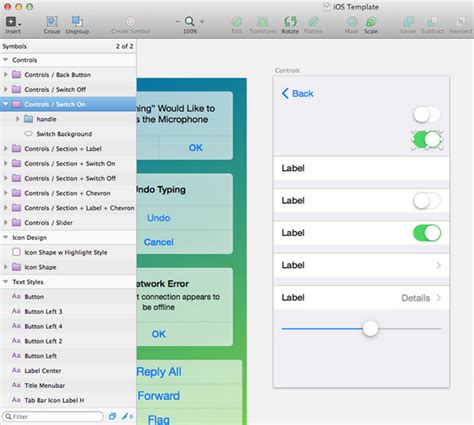The width and height of the screenshot is (474, 425).
Task: Click the Rotate toolbar icon
Action: tap(290, 22)
